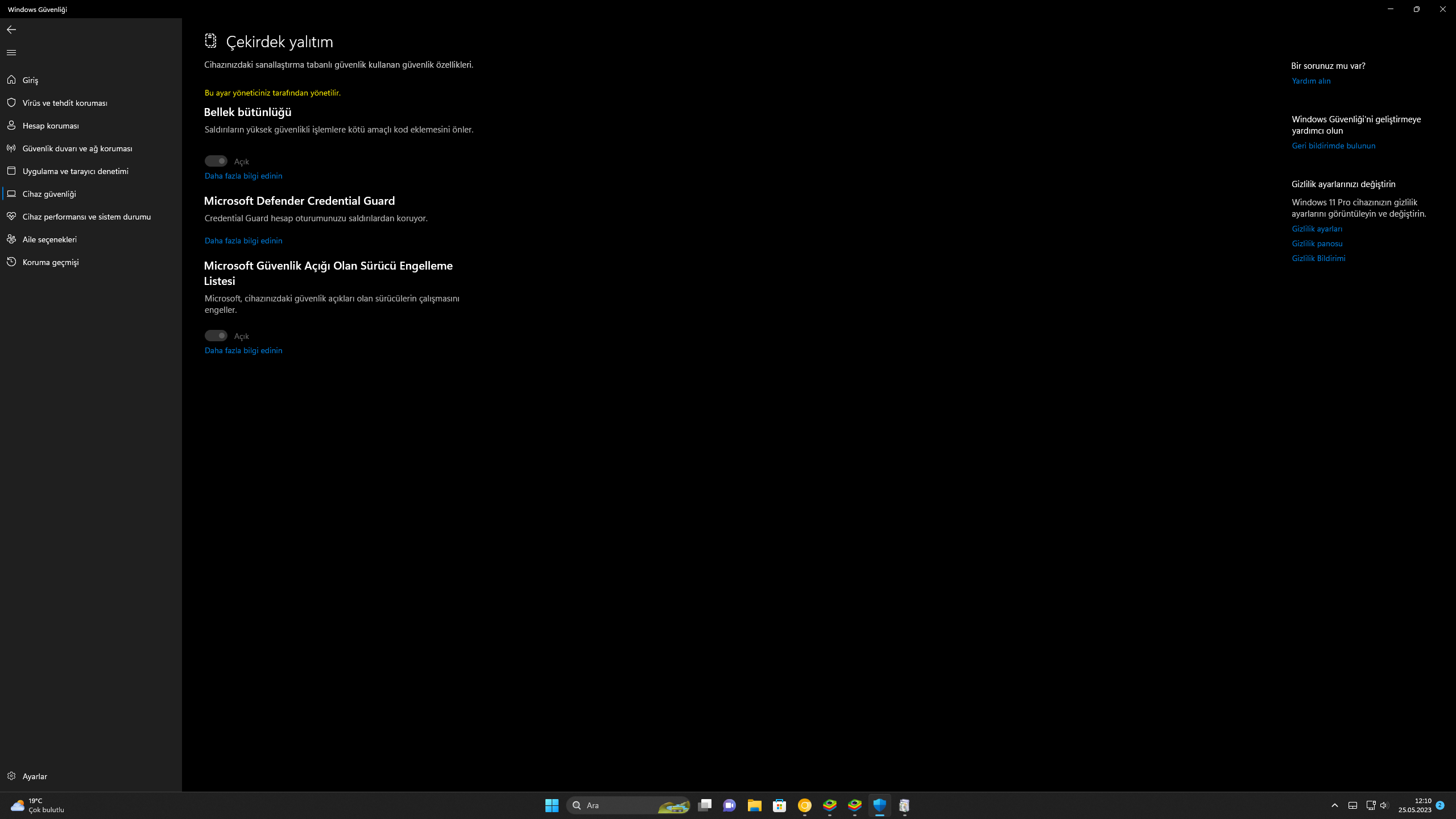This screenshot has width=1456, height=819.
Task: Click the Yardım alın link
Action: coord(1311,81)
